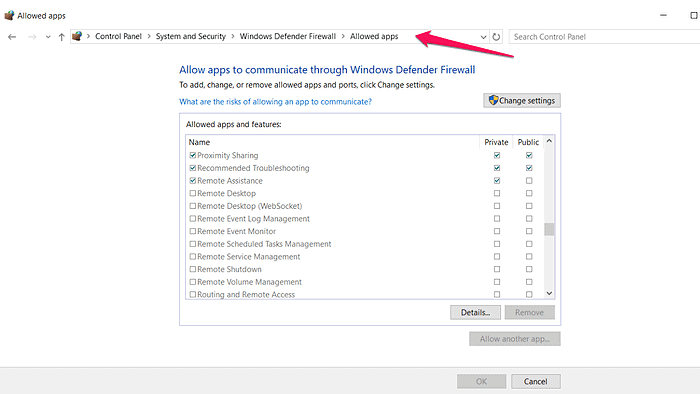
Task: Enable Remote Shutdown Private checkbox
Action: (x=497, y=269)
